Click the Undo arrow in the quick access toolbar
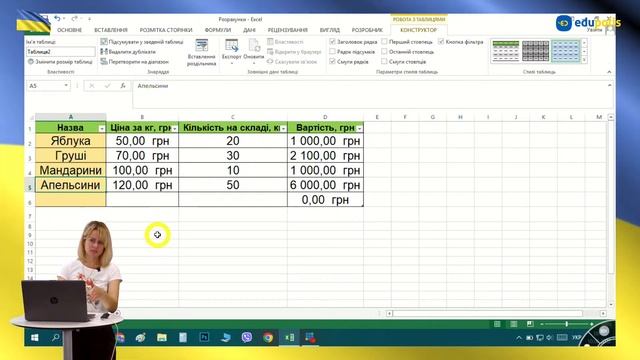Screen dimensions: 640x360 [57, 18]
